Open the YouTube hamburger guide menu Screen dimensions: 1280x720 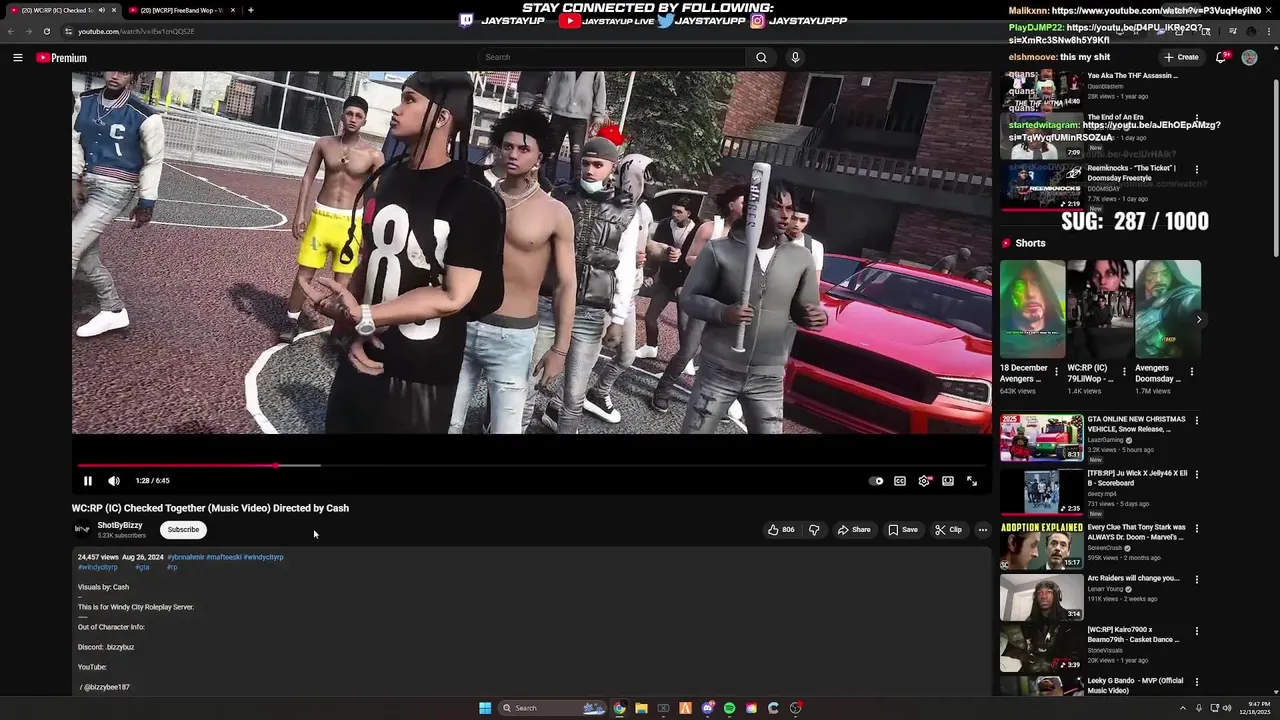tap(18, 58)
